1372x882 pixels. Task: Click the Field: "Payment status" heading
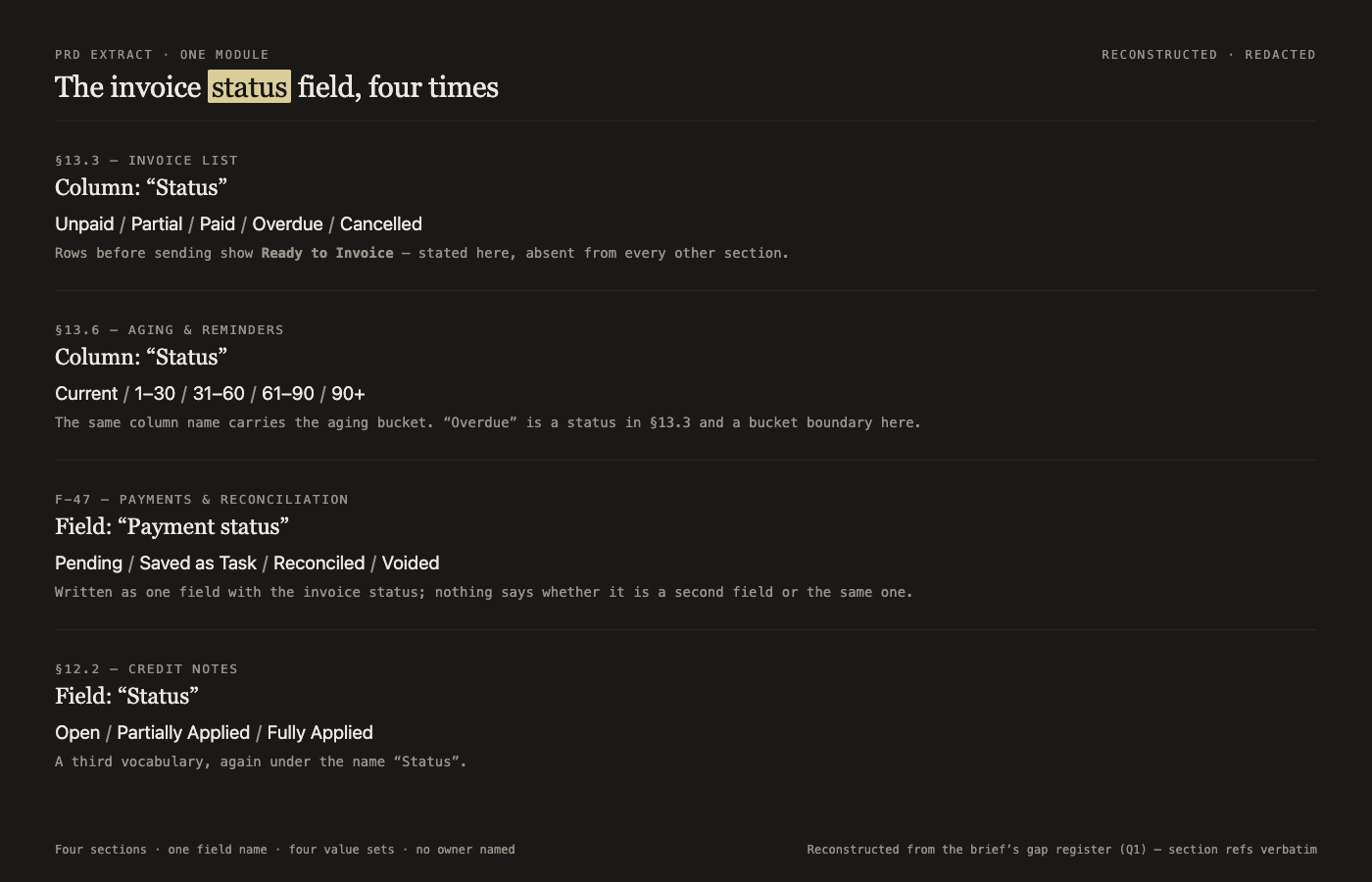point(171,526)
